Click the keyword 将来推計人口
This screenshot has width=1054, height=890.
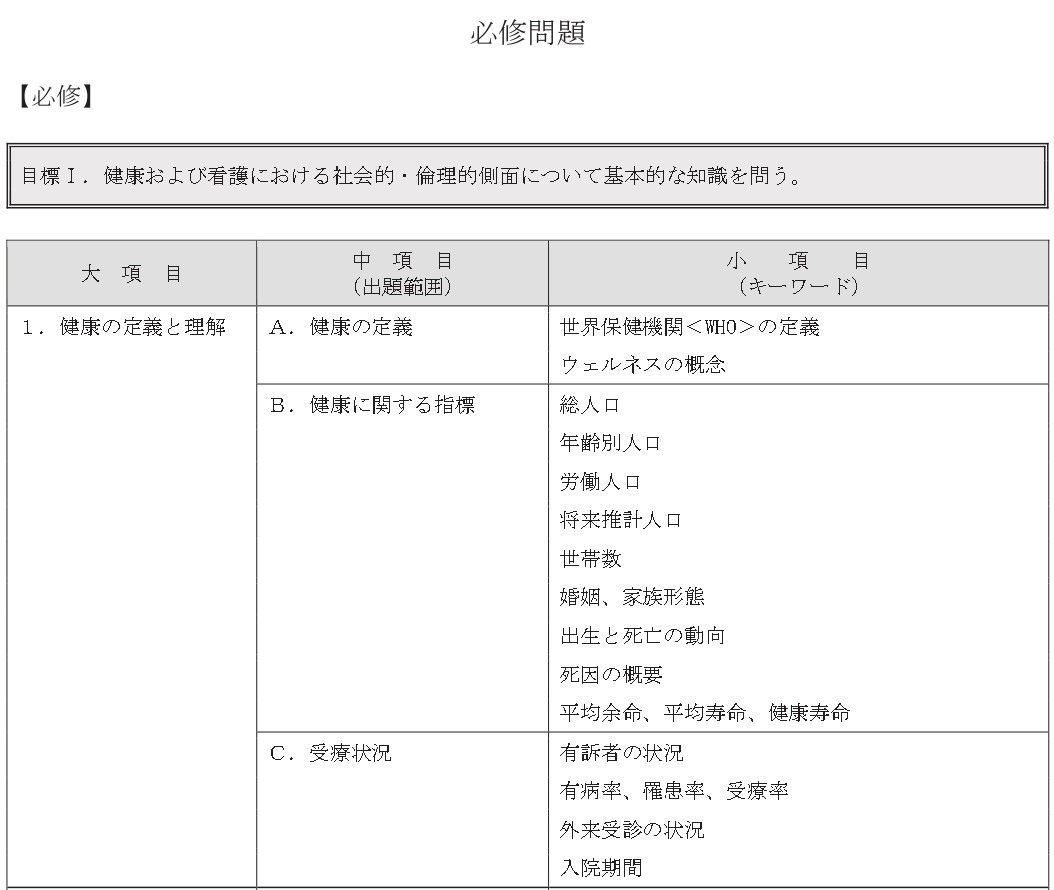(621, 520)
